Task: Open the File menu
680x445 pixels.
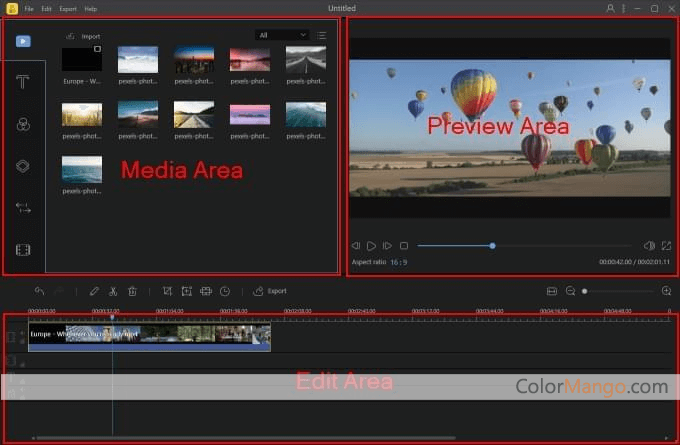Action: click(29, 9)
